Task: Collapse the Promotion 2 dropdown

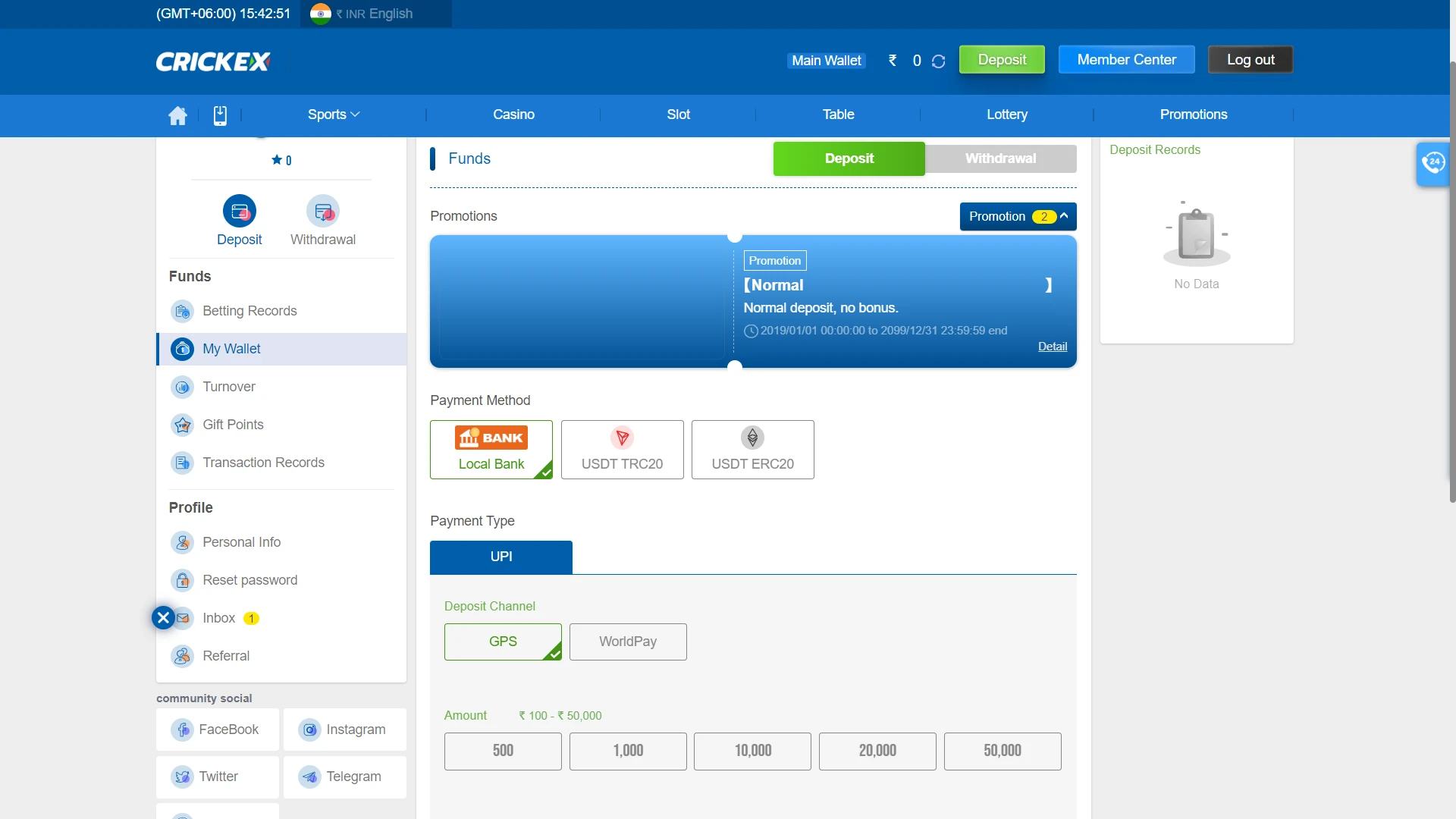Action: point(1018,216)
